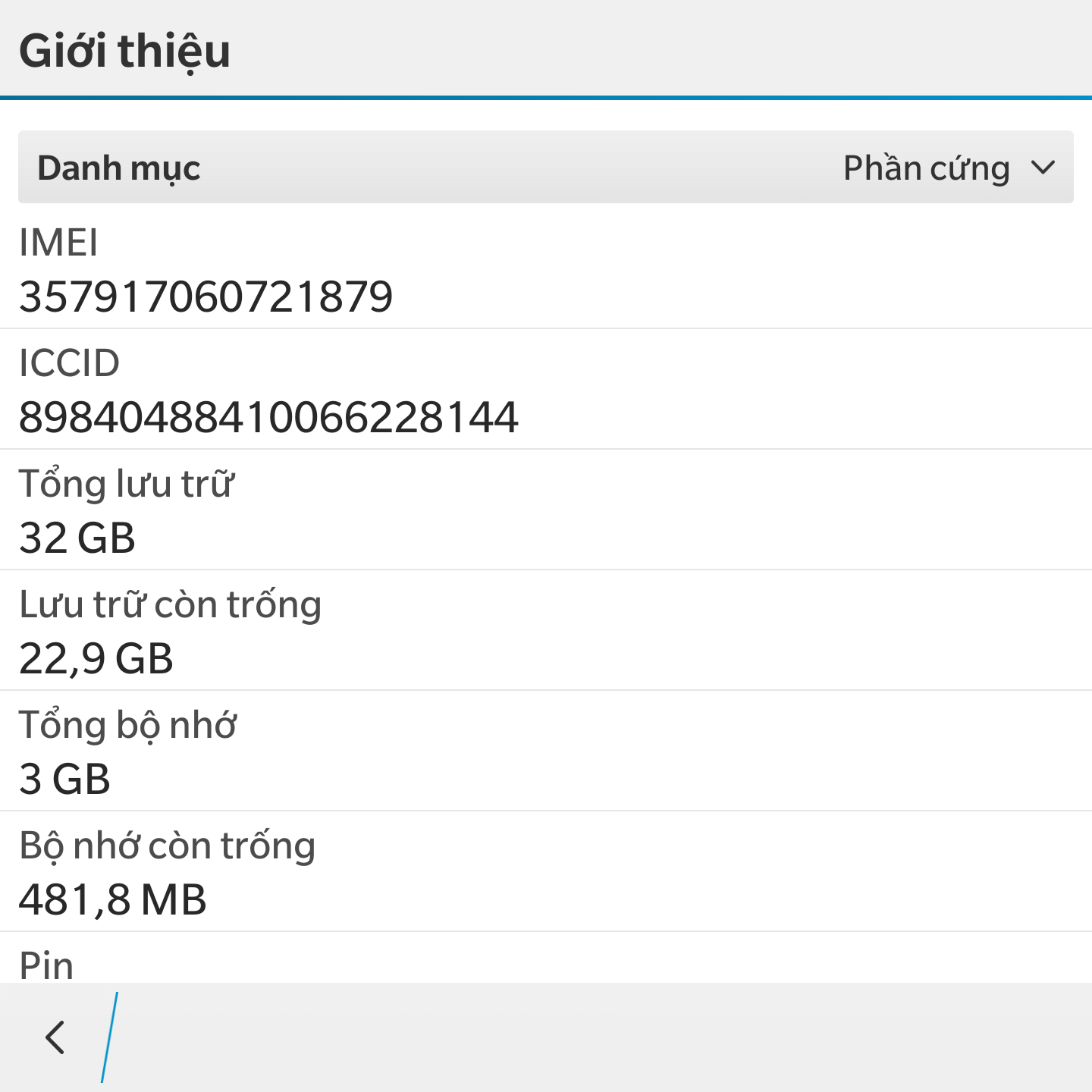Tap the Bộ nhớ còn trống label
This screenshot has height=1092, width=1092.
(x=167, y=846)
